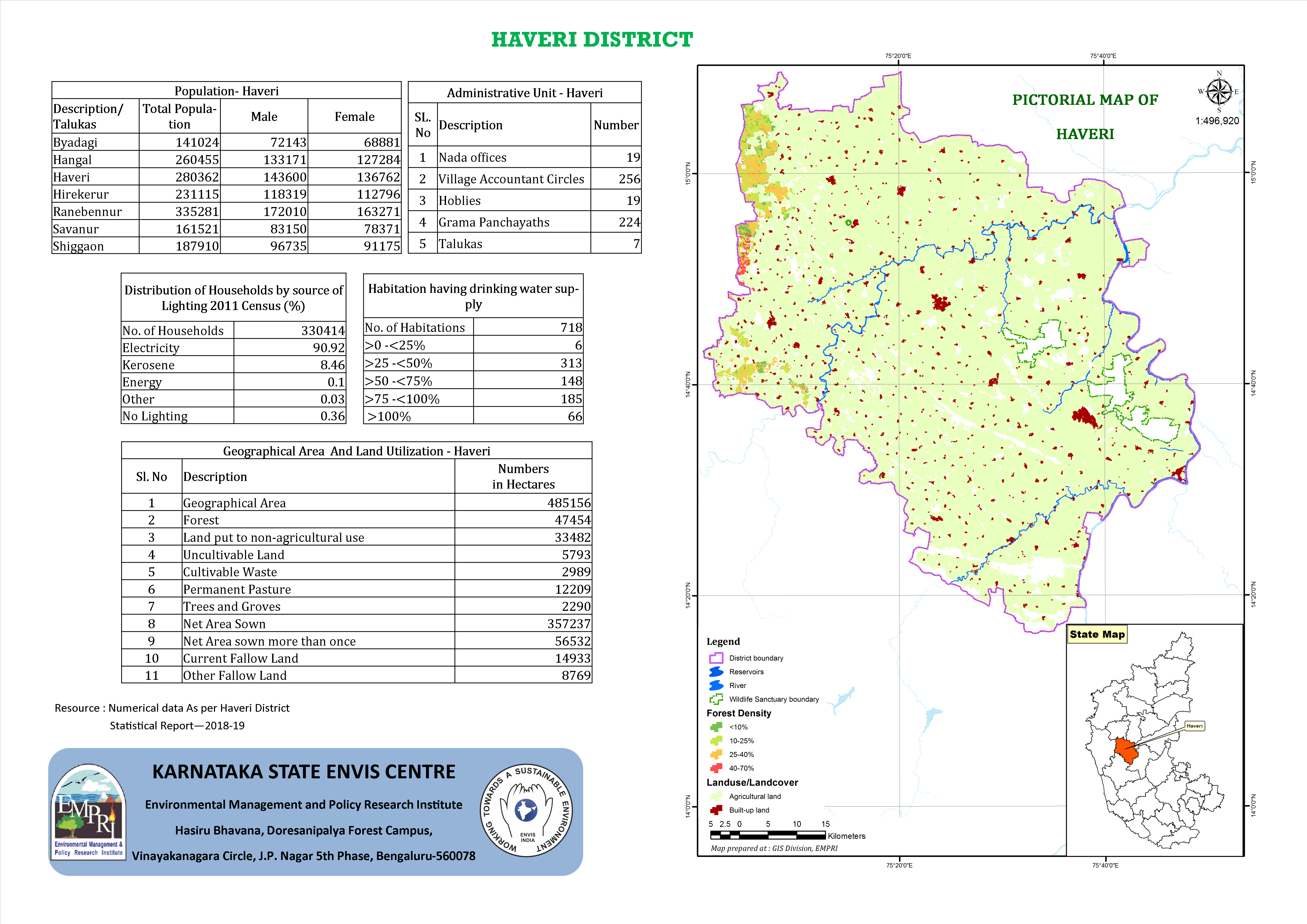This screenshot has width=1307, height=924.
Task: Click the <10% forest density swatch
Action: click(716, 727)
